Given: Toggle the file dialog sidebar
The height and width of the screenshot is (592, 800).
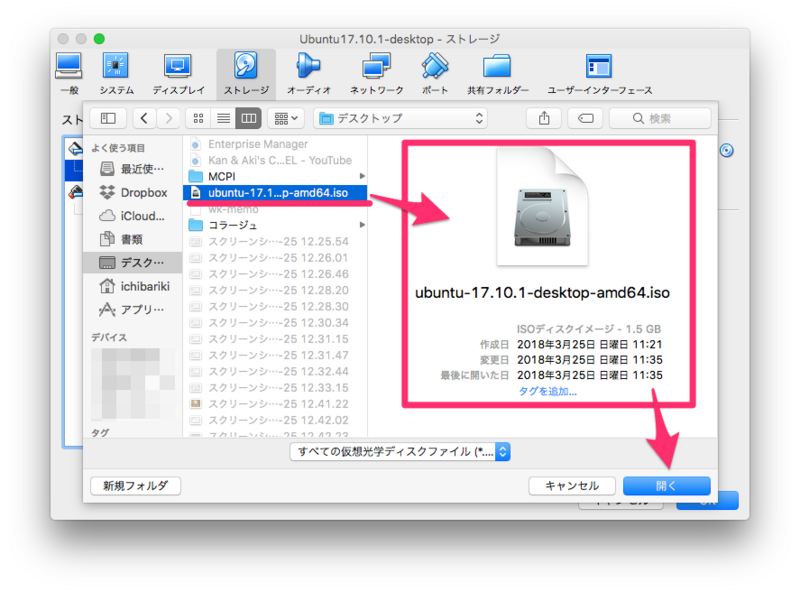Looking at the screenshot, I should [x=108, y=118].
